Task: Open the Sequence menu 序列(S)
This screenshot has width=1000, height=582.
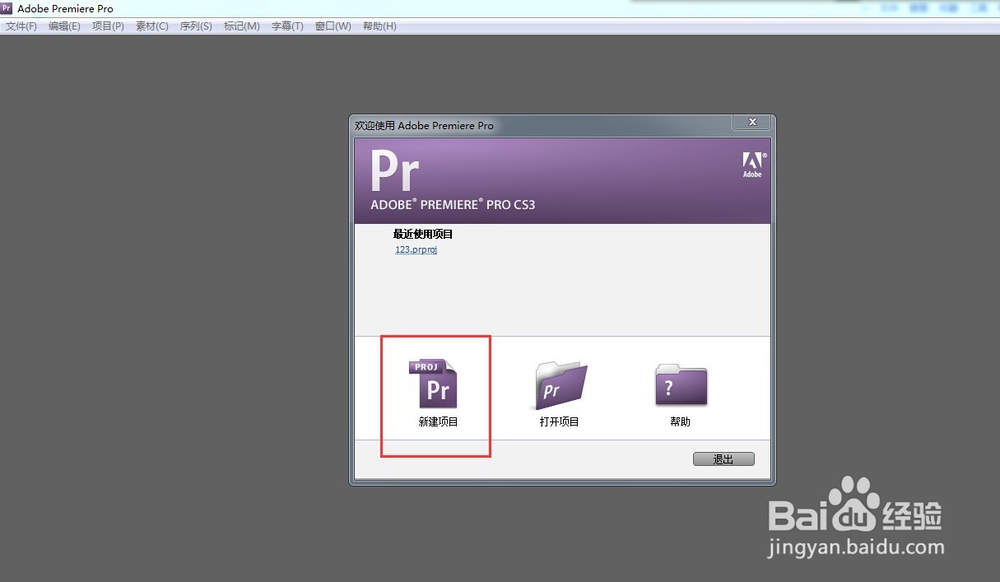Action: pyautogui.click(x=196, y=26)
